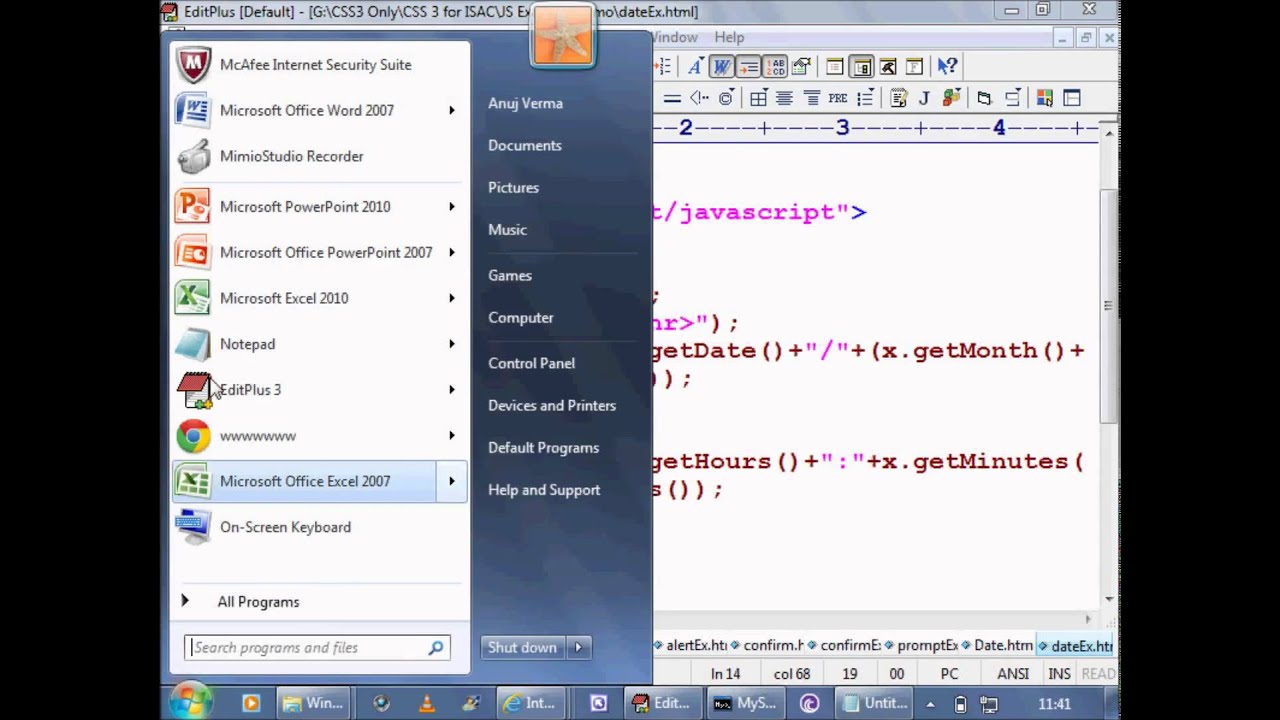Open Default Programs

(543, 448)
